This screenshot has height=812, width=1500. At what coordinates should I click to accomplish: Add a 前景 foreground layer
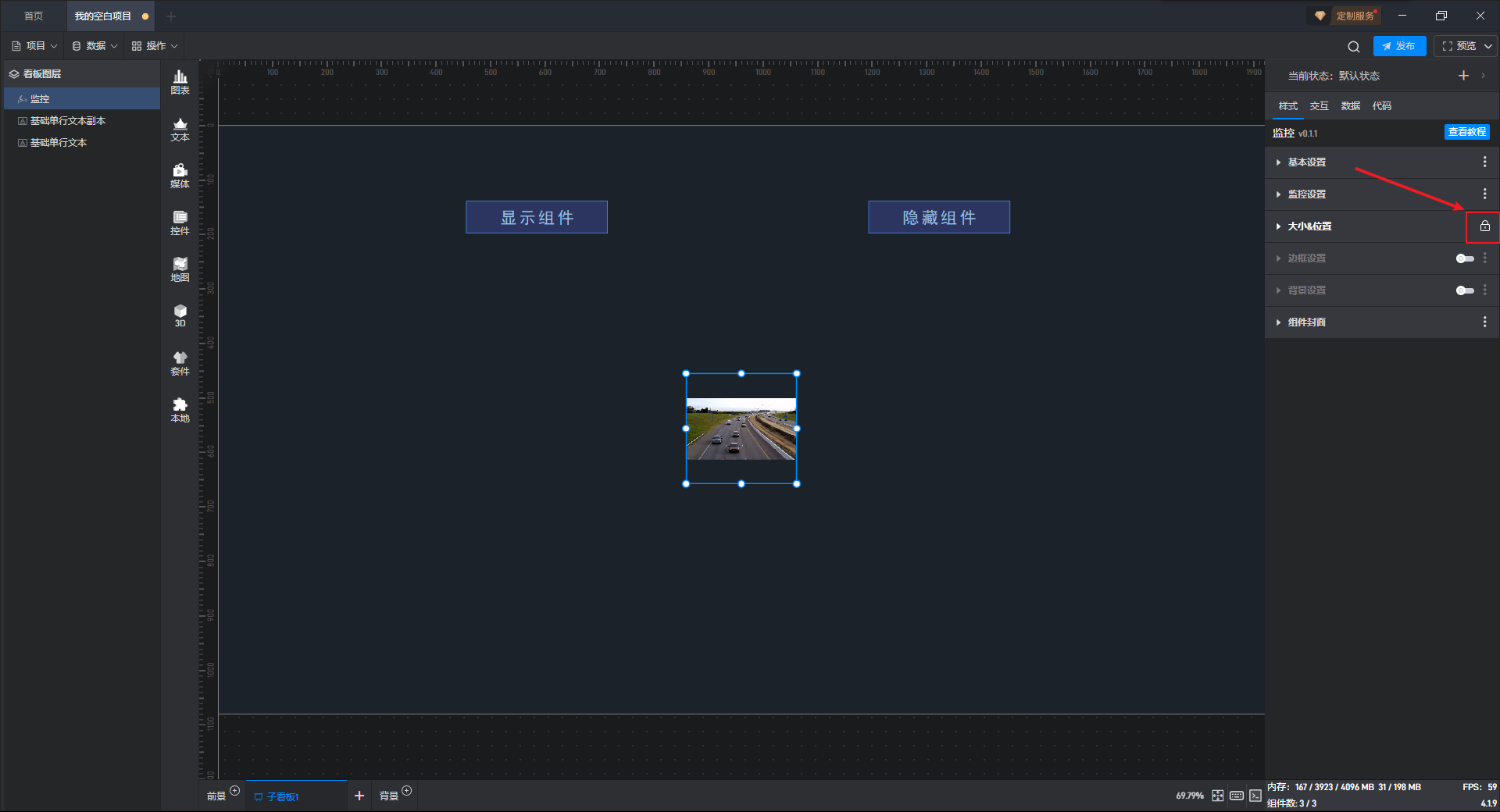pos(234,790)
